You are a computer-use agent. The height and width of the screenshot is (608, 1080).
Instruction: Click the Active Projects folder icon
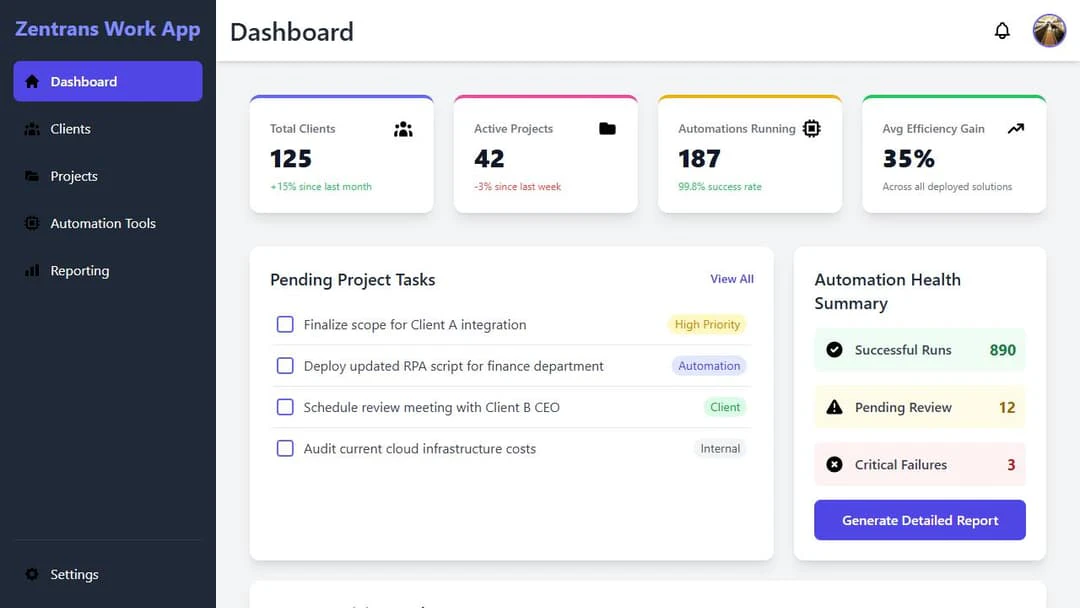(607, 129)
